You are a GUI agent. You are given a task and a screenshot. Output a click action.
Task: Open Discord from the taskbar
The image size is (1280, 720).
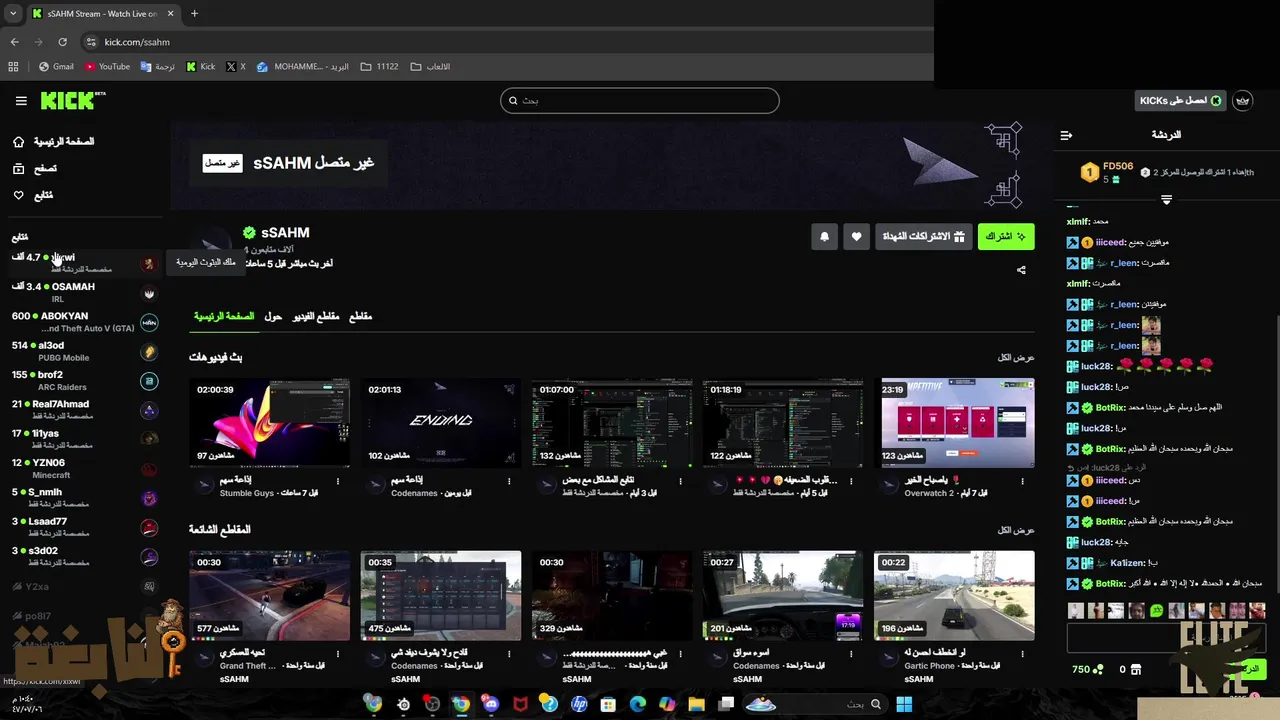tap(490, 704)
